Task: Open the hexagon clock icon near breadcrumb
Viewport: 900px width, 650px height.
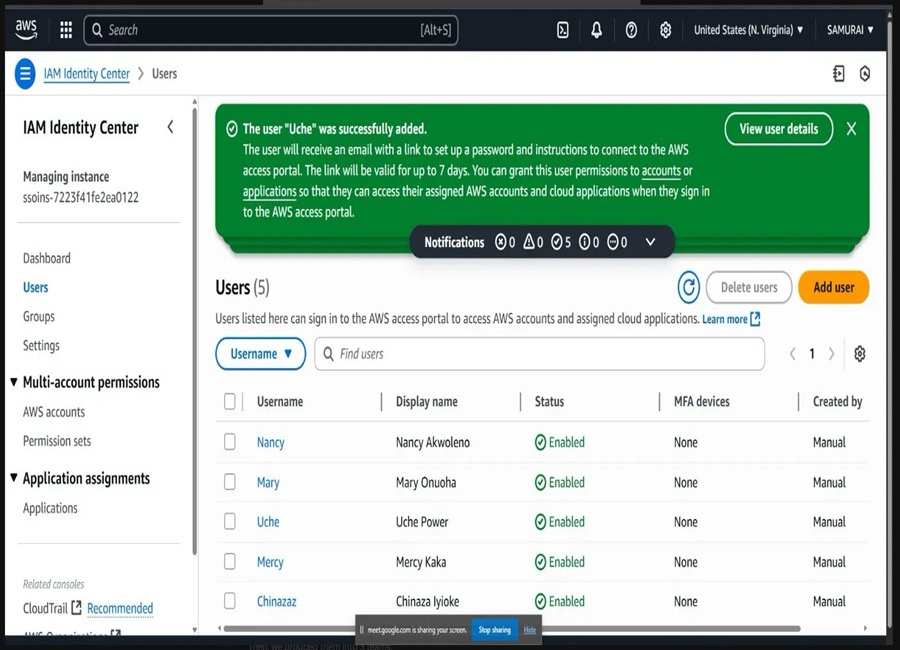Action: click(865, 73)
